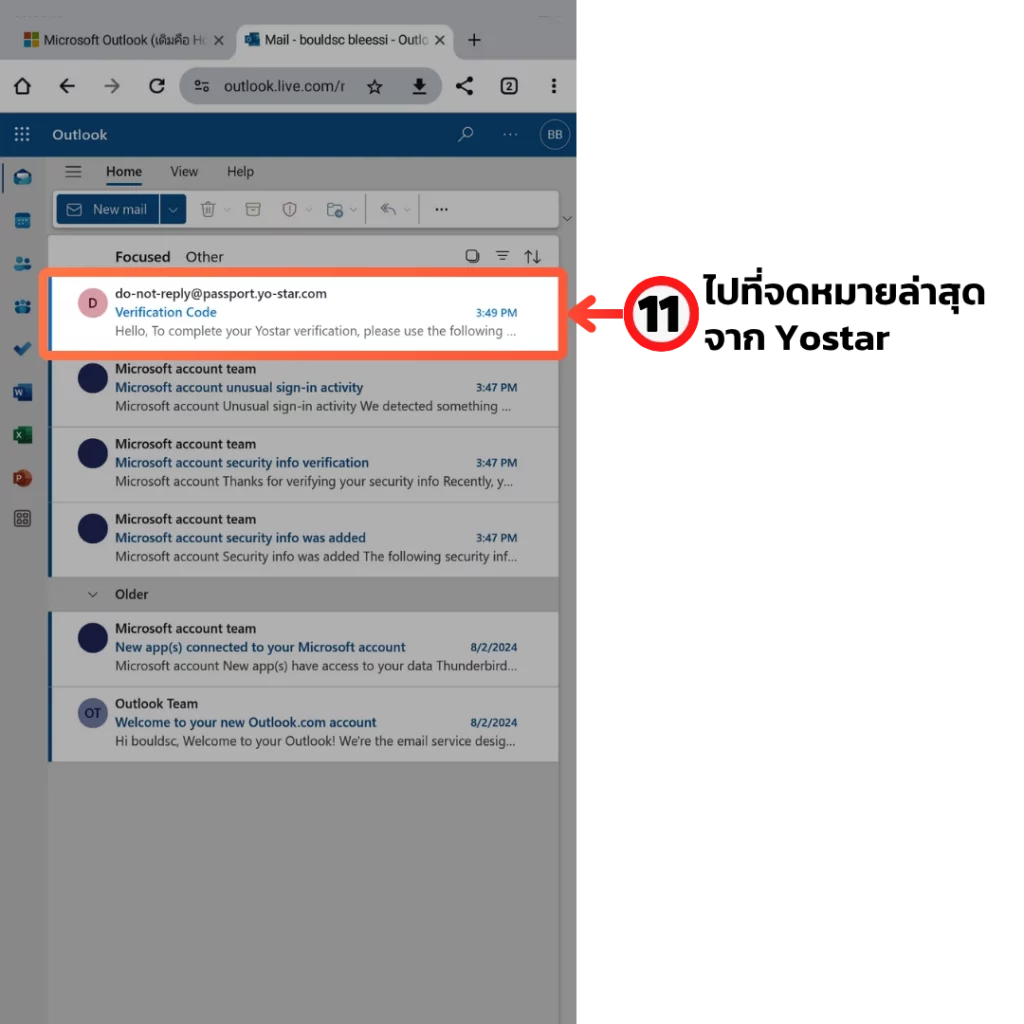Toggle the navigation pane hamburger
The height and width of the screenshot is (1024, 1024).
[73, 172]
